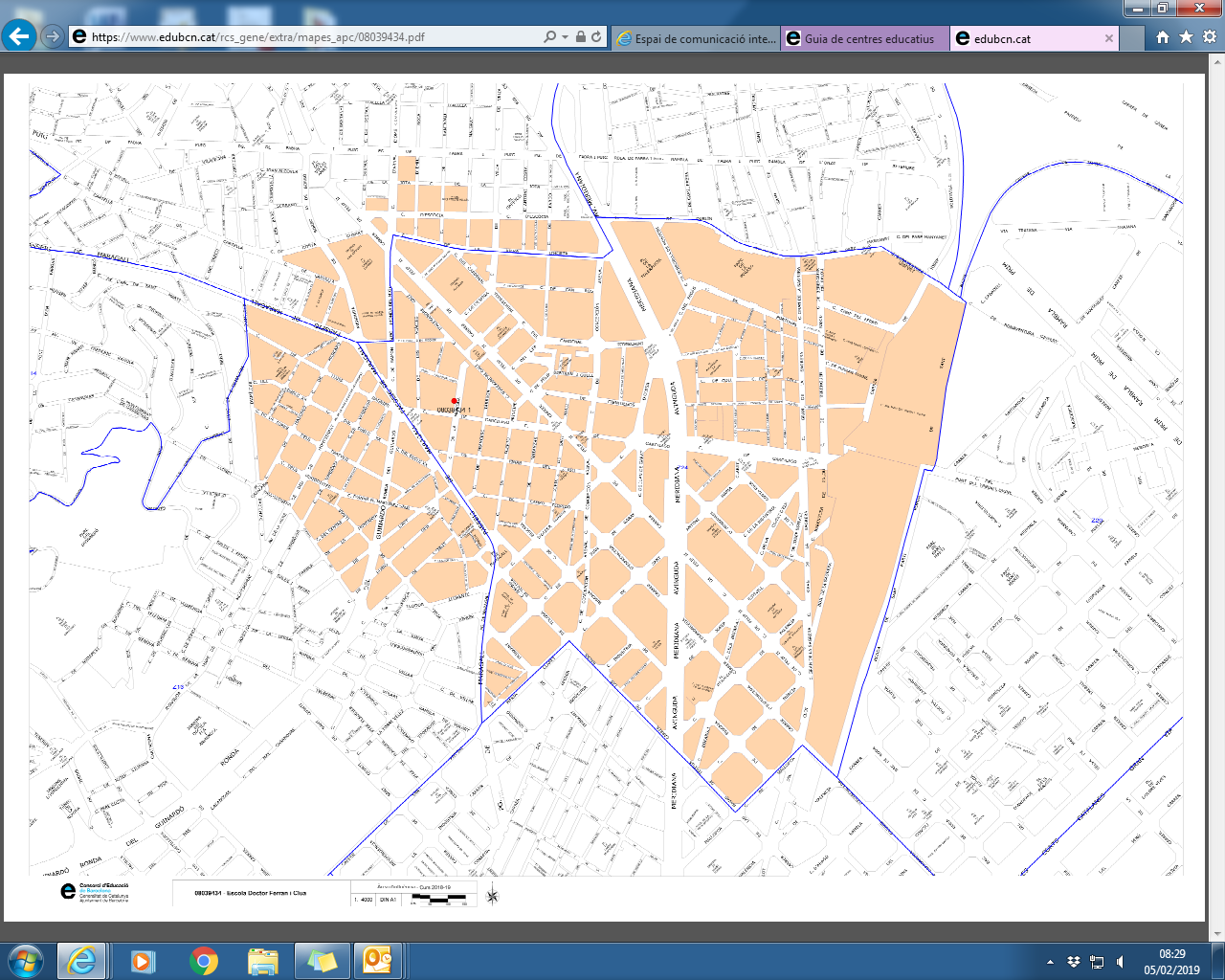Close the edubcn.cat tab
Image resolution: width=1225 pixels, height=980 pixels.
click(1109, 38)
